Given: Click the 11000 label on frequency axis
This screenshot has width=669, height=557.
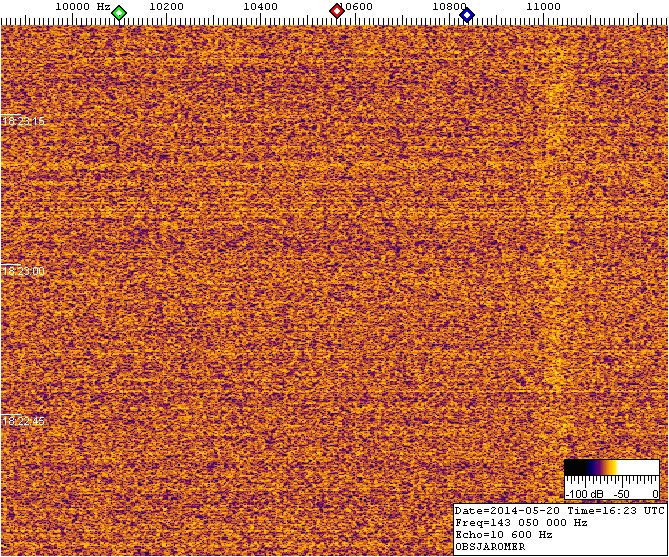Looking at the screenshot, I should click(543, 7).
